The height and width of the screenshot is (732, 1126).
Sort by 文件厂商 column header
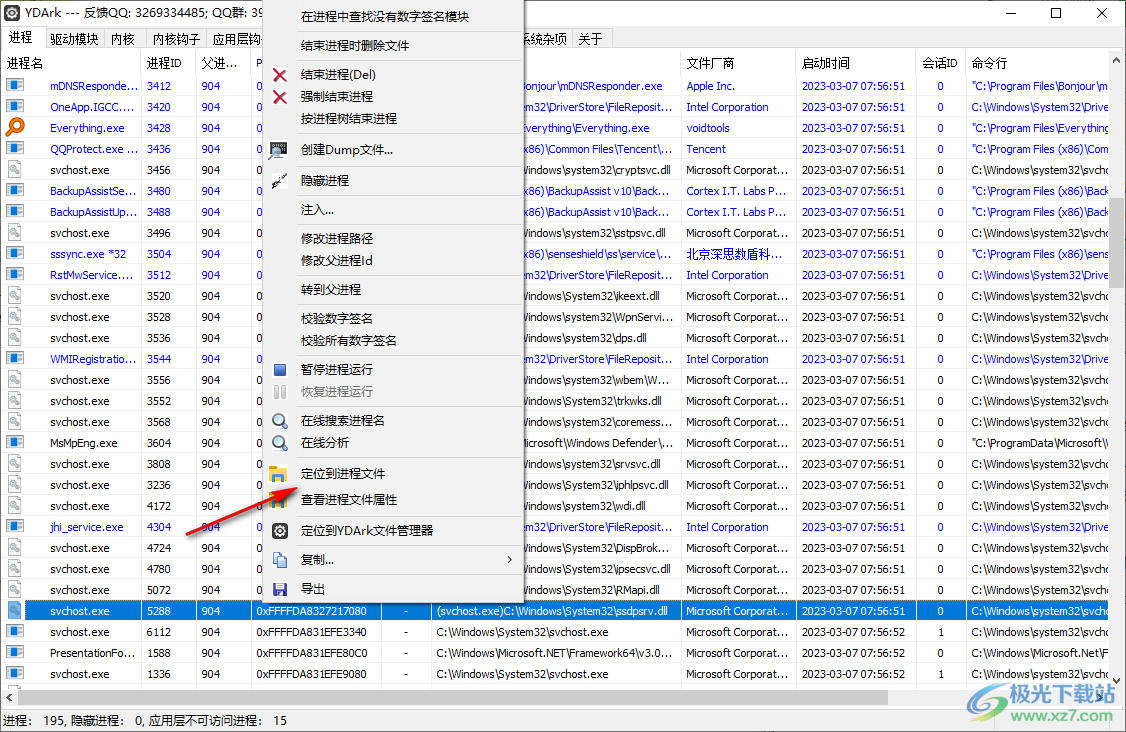click(x=738, y=63)
